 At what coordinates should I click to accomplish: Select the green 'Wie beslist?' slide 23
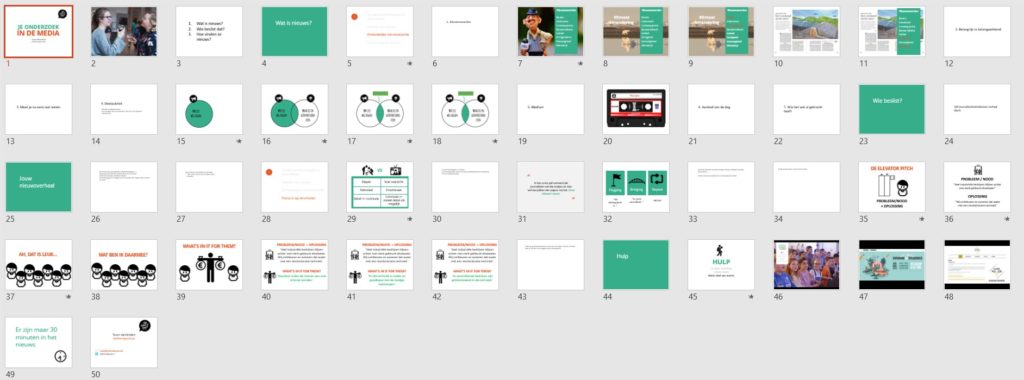pos(892,109)
